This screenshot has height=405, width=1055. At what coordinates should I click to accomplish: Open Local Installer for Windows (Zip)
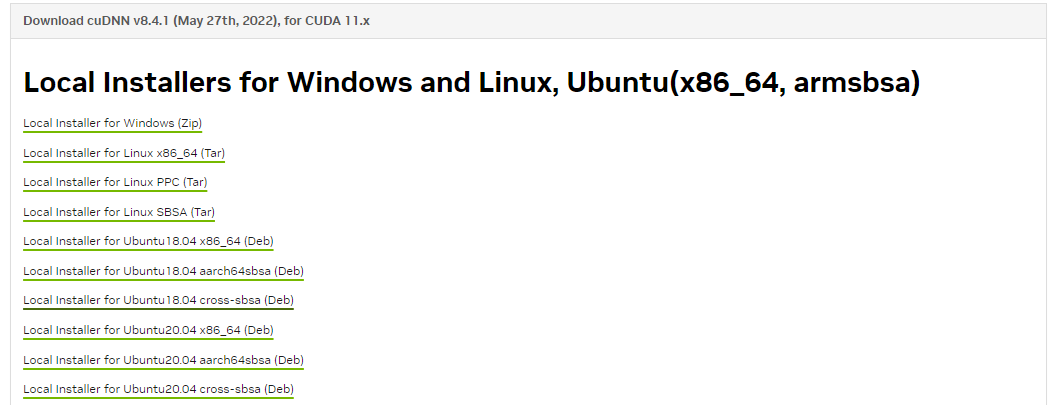[112, 124]
